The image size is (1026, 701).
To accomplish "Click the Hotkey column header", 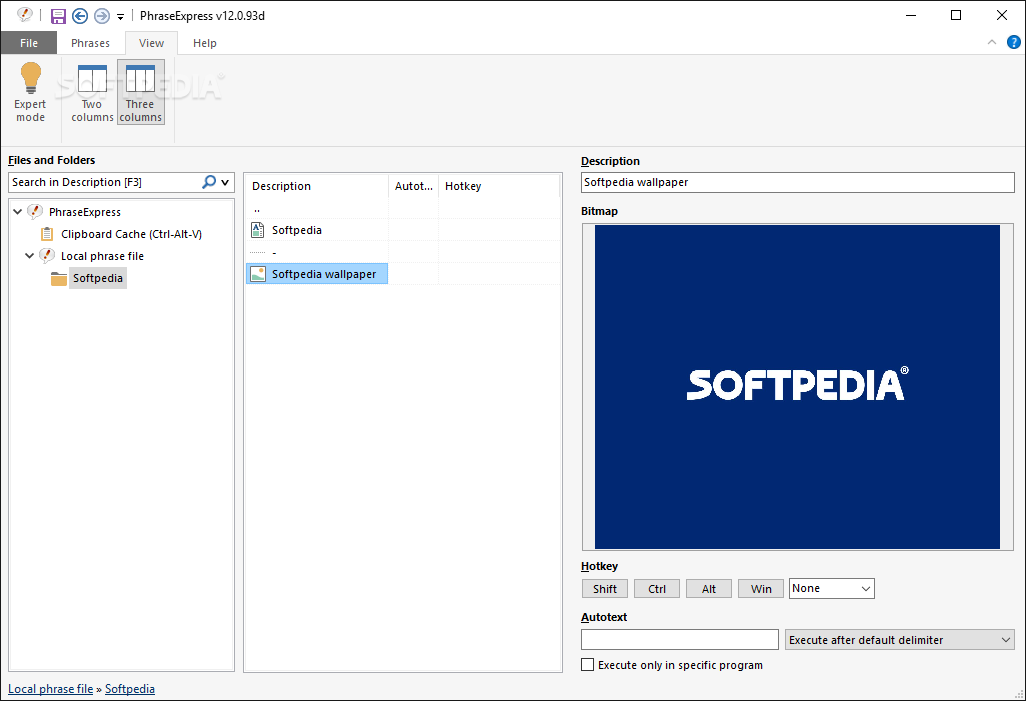I will tap(499, 186).
